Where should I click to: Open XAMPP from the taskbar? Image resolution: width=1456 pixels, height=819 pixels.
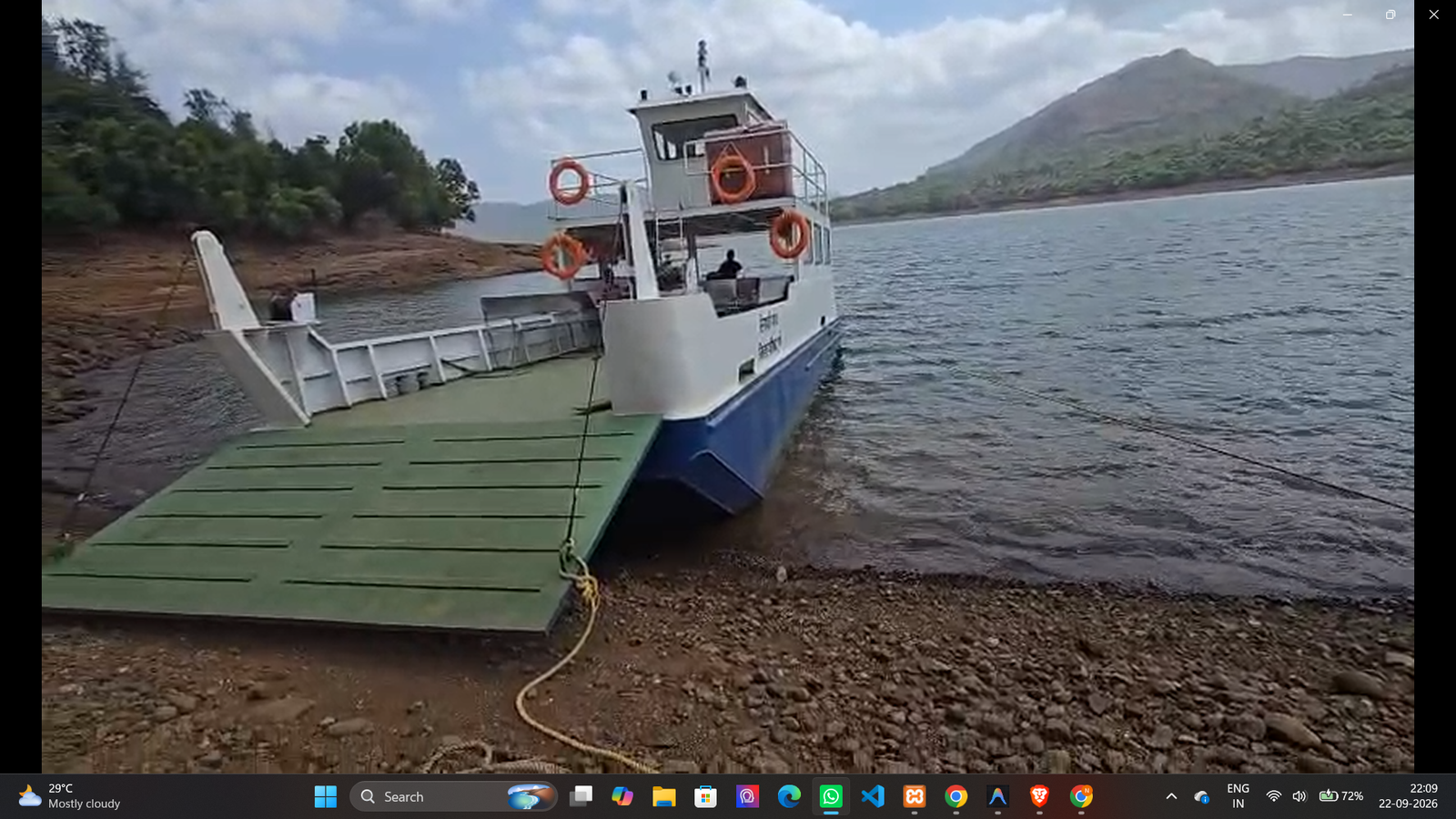pyautogui.click(x=915, y=796)
